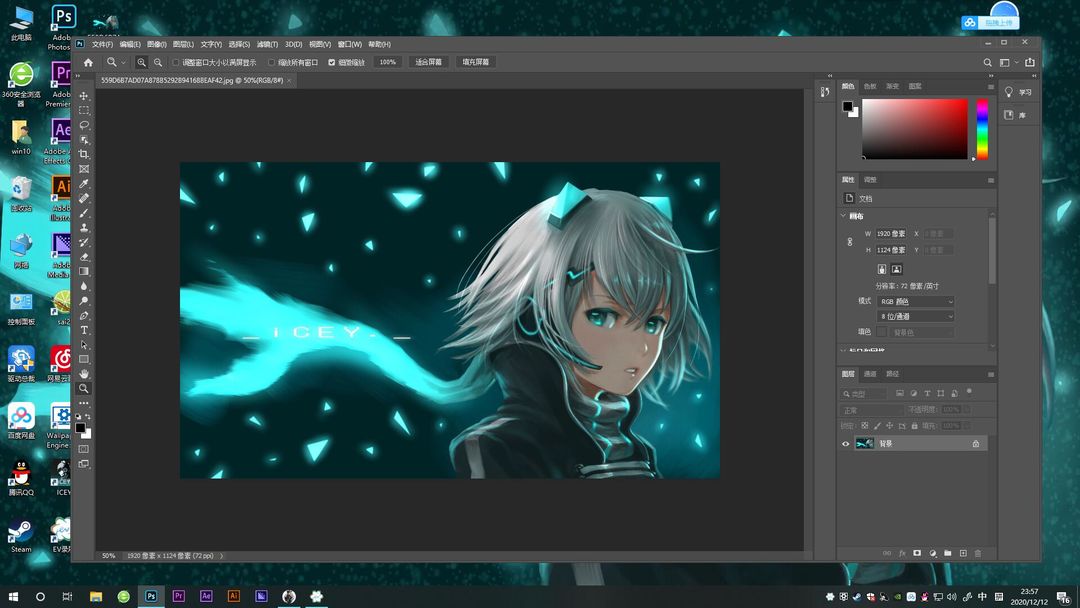
Task: Click the fit screen button
Action: [x=428, y=62]
